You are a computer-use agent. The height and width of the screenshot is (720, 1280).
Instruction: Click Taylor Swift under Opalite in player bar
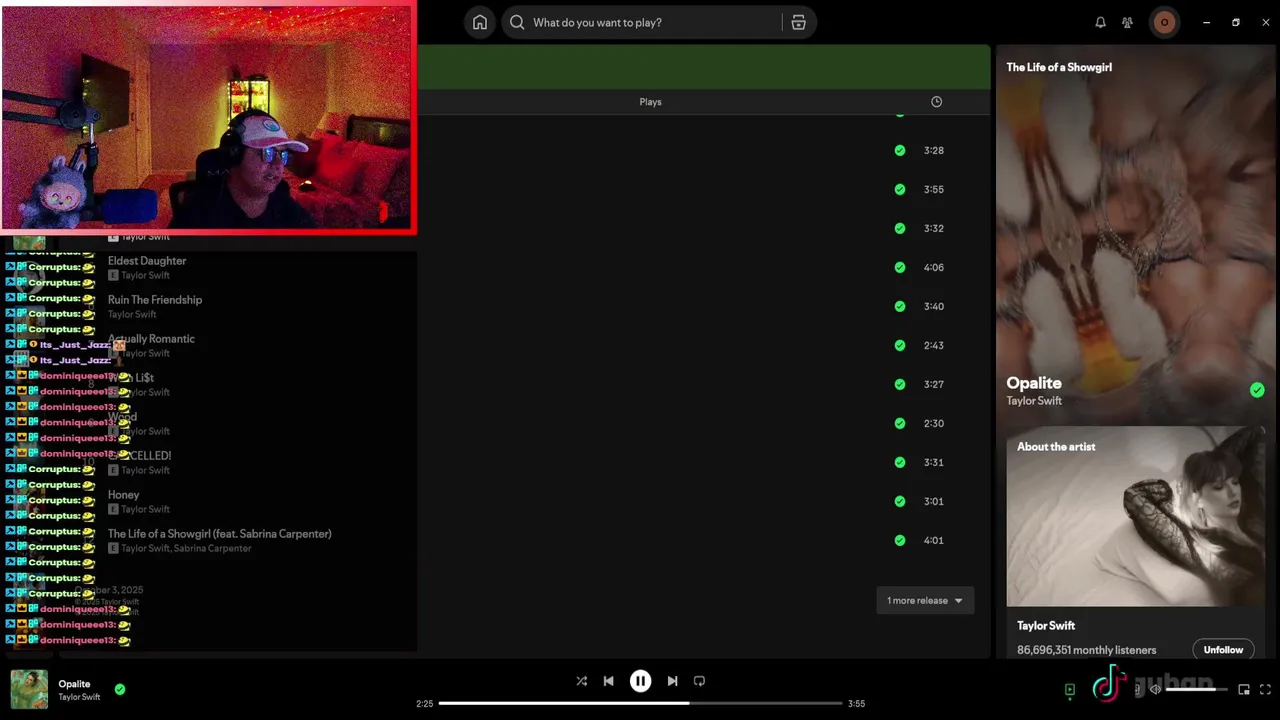click(79, 697)
